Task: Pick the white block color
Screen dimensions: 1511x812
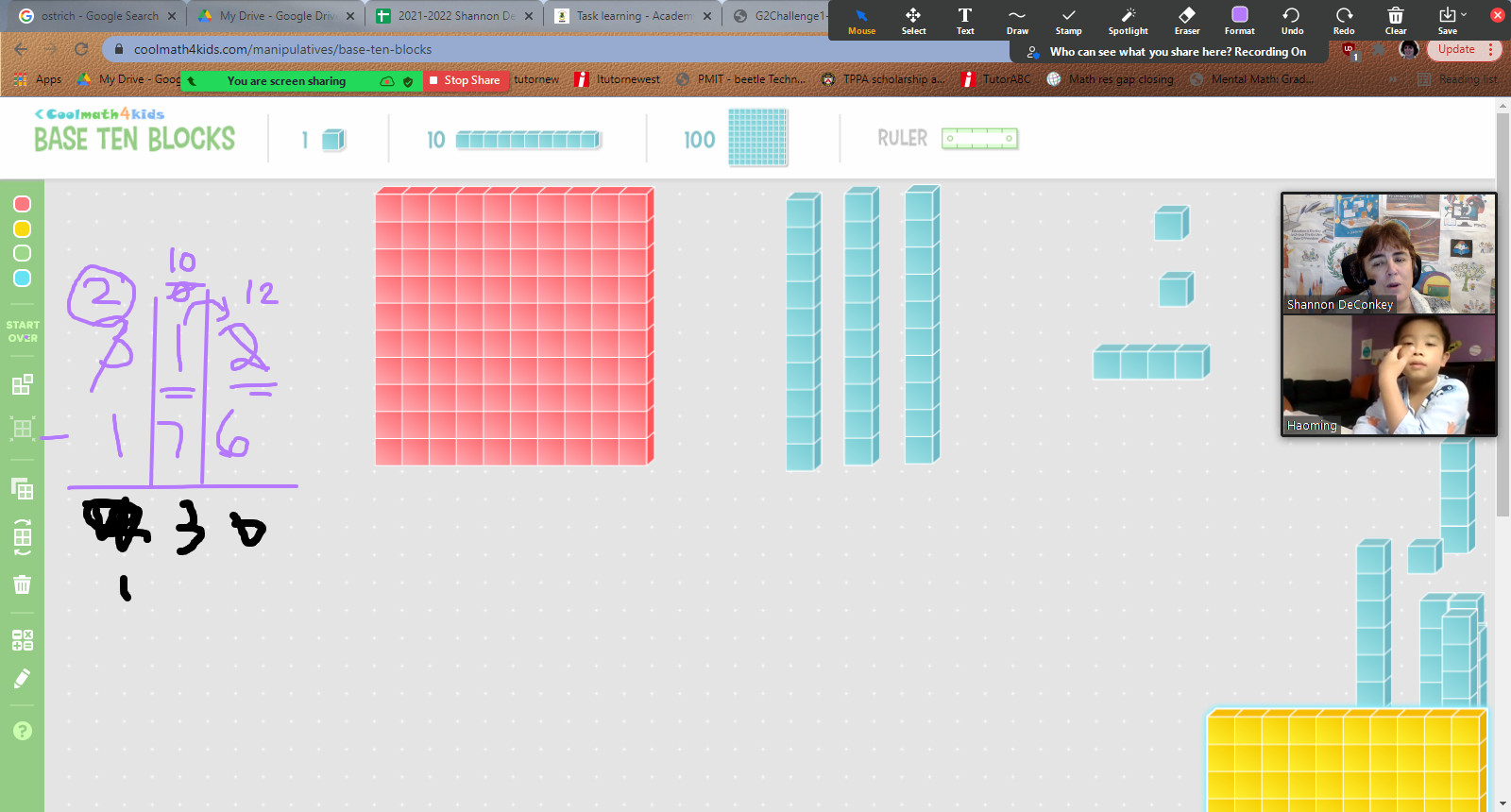Action: click(23, 253)
